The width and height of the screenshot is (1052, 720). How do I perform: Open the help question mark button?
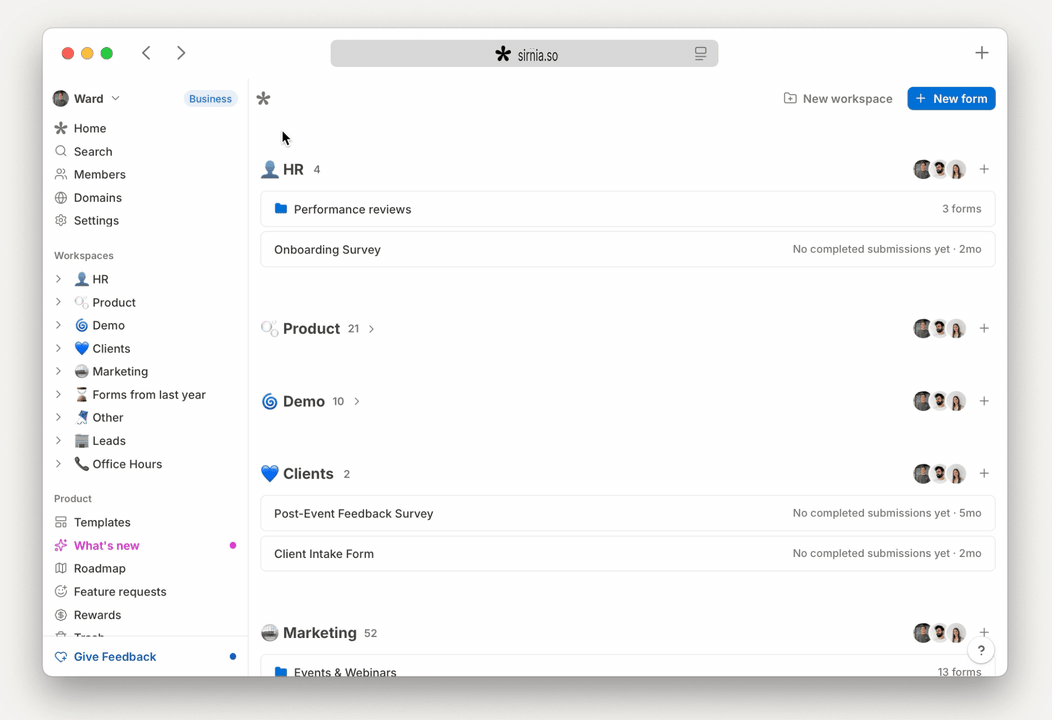click(981, 650)
